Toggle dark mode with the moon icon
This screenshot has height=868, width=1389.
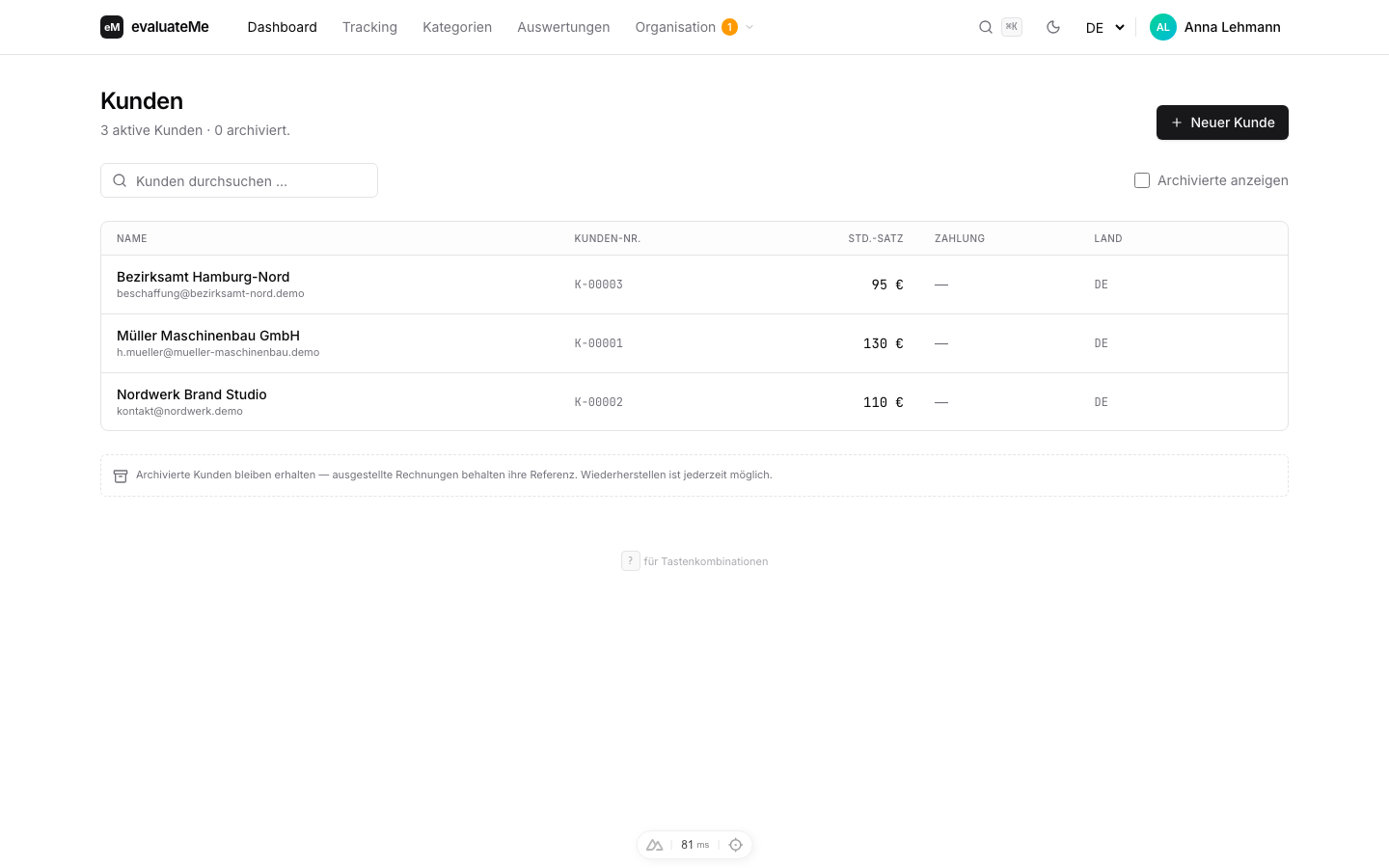pyautogui.click(x=1053, y=27)
